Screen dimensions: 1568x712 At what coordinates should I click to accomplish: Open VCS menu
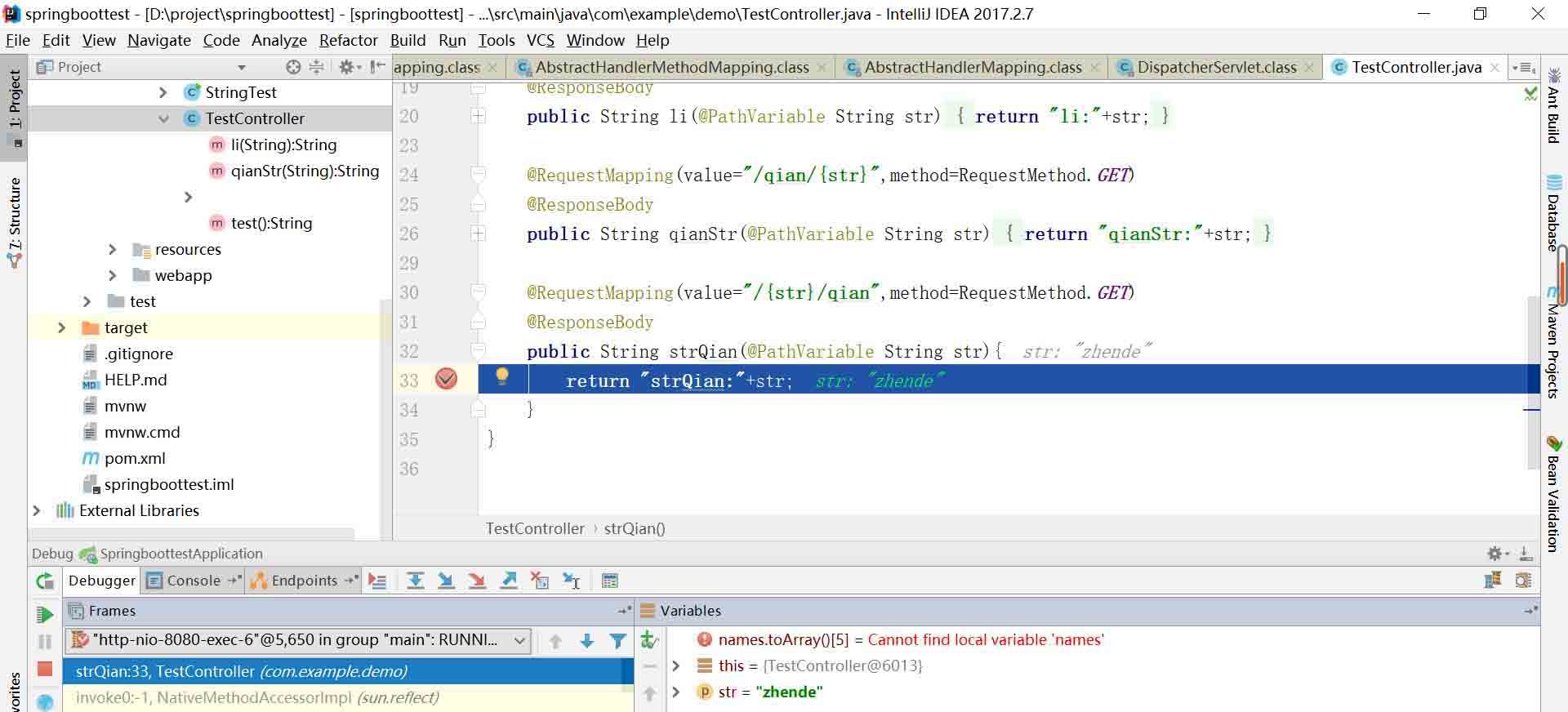tap(540, 40)
